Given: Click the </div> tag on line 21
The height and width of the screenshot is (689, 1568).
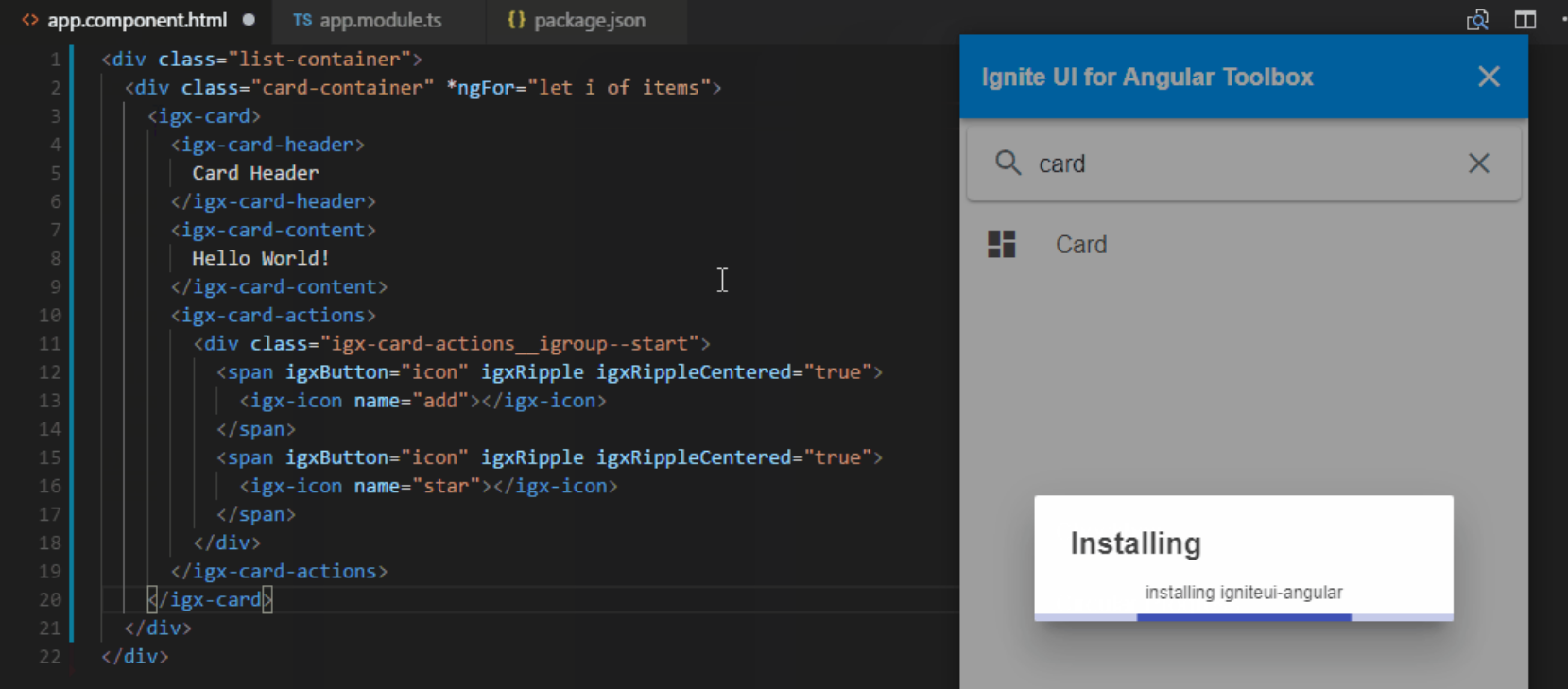Looking at the screenshot, I should point(158,628).
